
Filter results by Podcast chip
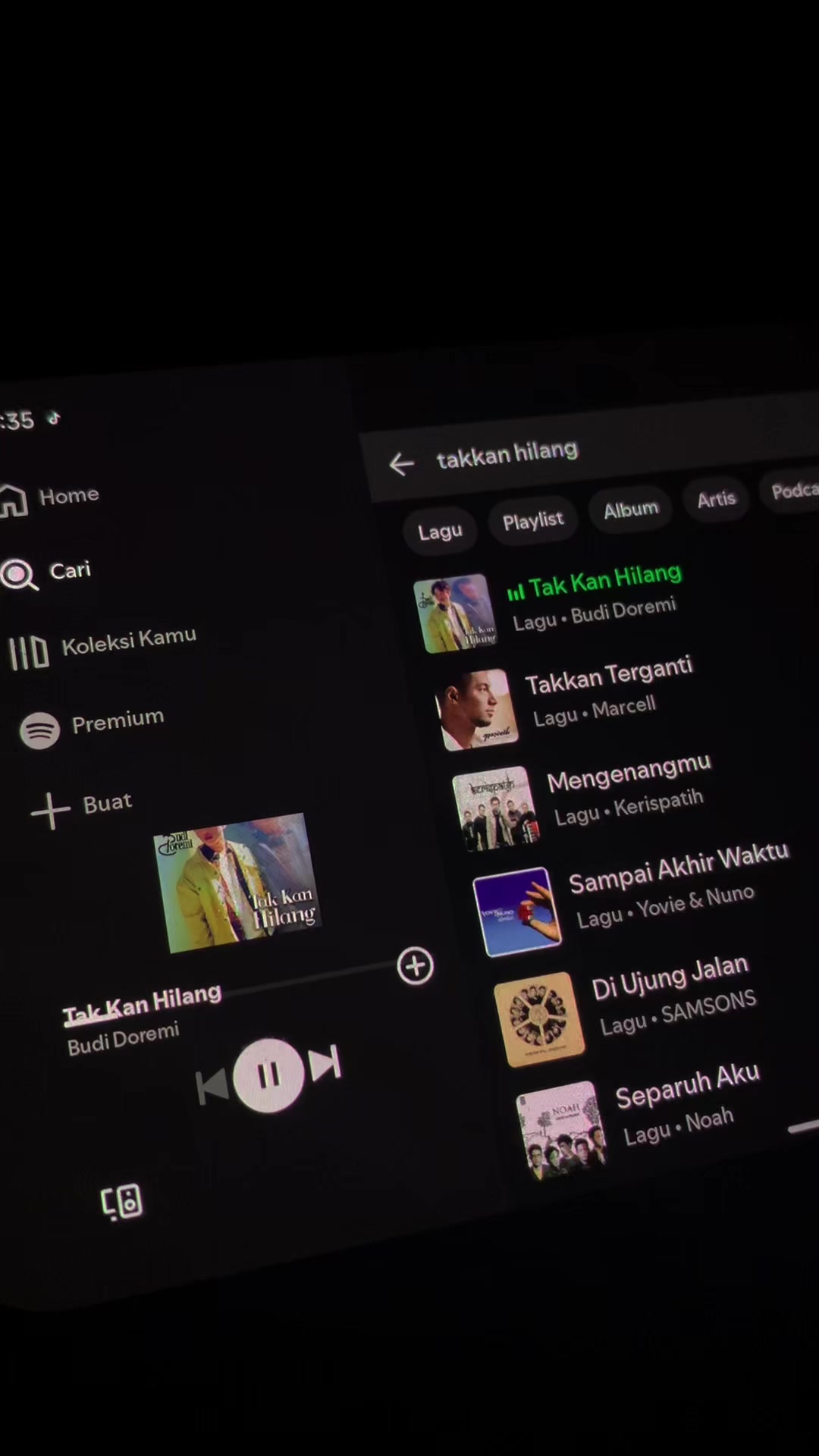(x=790, y=491)
